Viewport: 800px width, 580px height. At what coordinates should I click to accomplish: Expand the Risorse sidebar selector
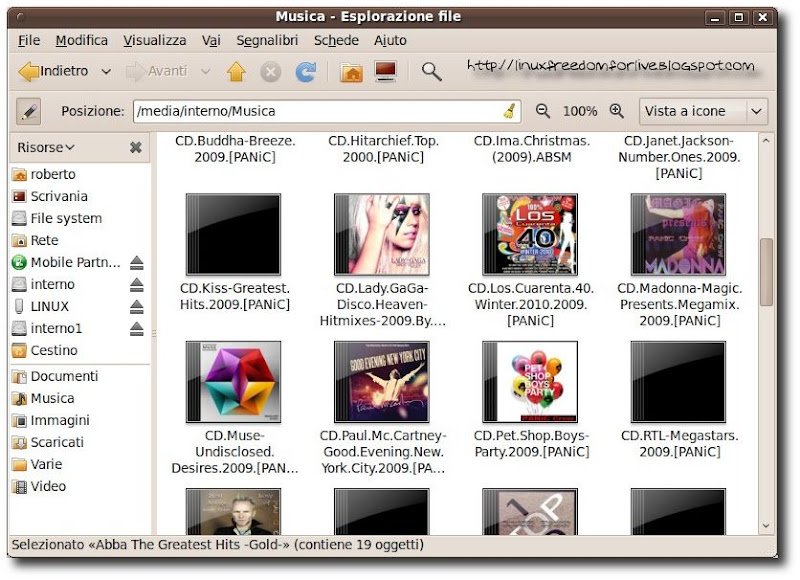pyautogui.click(x=46, y=147)
